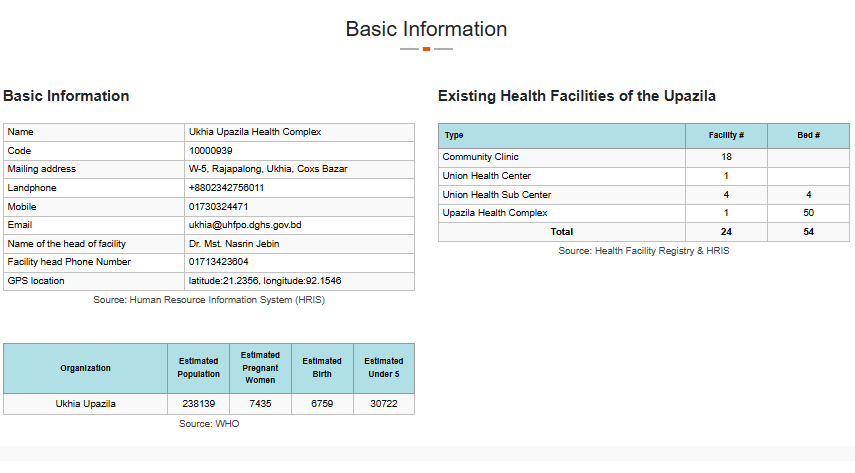
Task: Select the facility code 10000939
Action: (211, 151)
